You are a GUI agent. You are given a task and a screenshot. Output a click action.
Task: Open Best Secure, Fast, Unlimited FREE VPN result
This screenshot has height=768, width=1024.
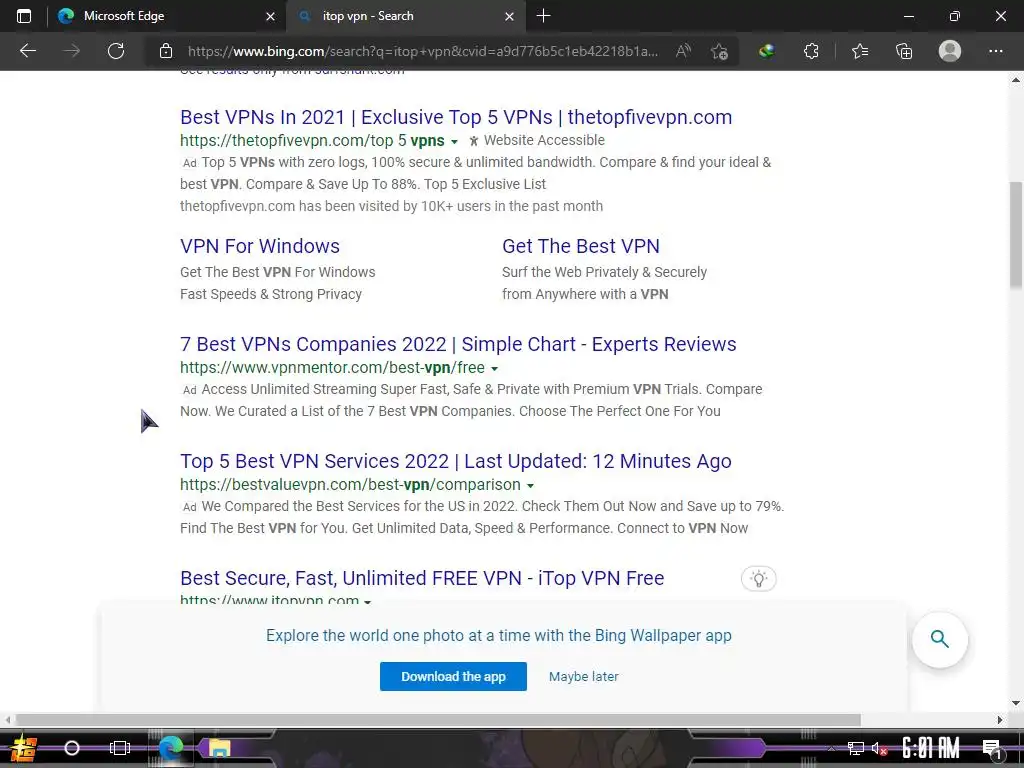click(x=422, y=578)
